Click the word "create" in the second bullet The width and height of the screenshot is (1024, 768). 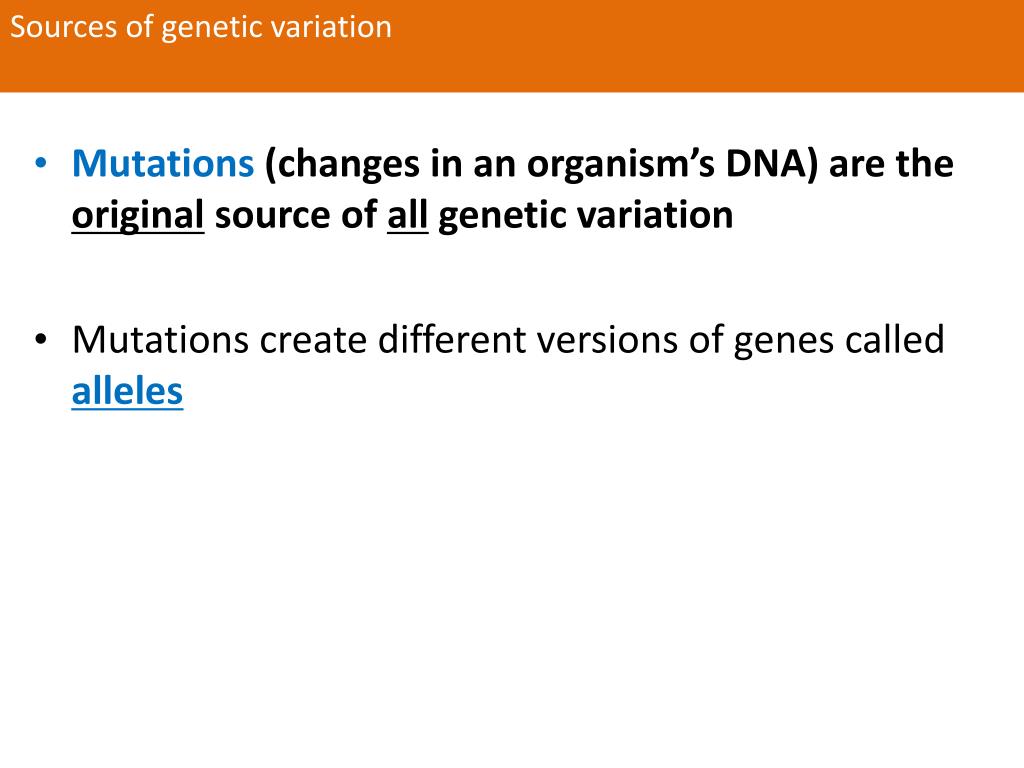coord(313,342)
